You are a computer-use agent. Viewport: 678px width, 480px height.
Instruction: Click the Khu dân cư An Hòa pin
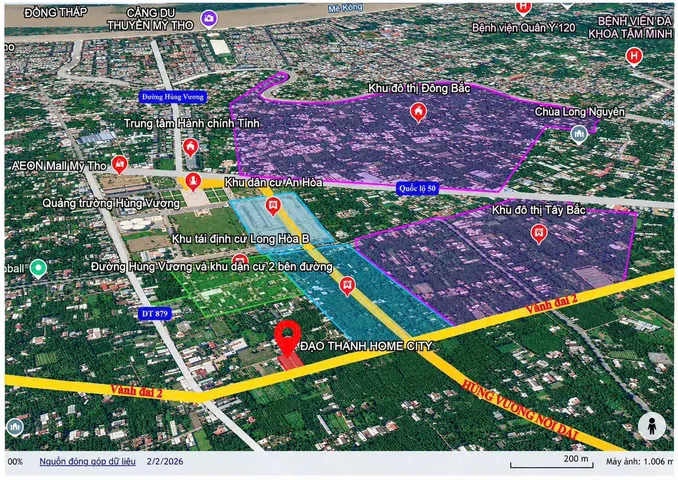click(273, 206)
